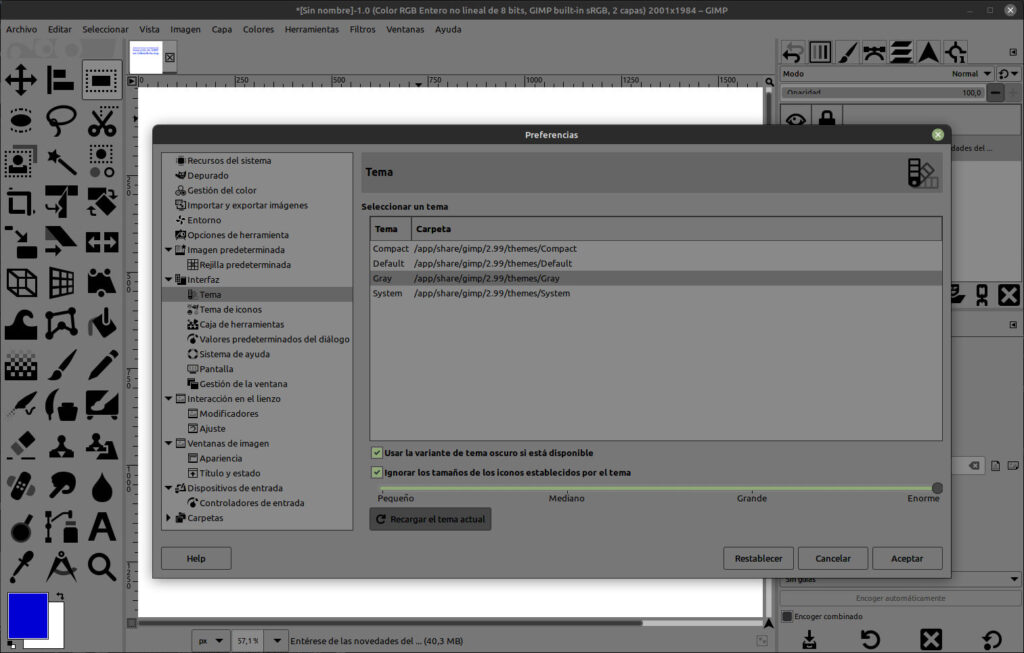Click the icon size slider handle at Enorme
This screenshot has width=1024, height=653.
(937, 488)
